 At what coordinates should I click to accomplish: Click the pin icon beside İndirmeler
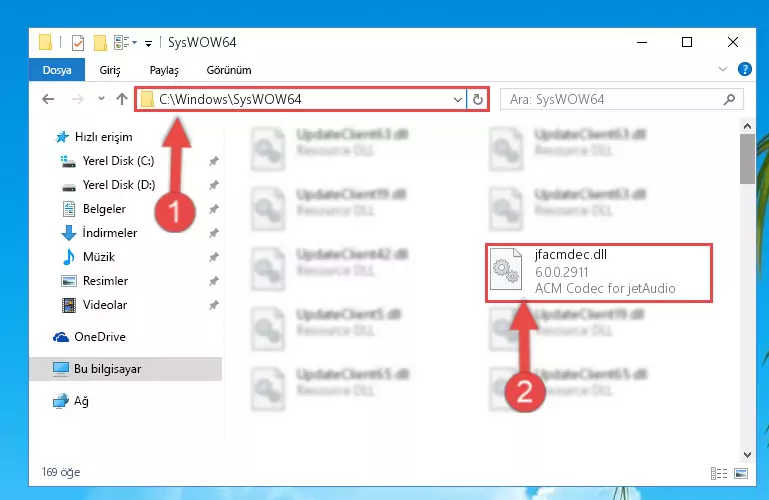point(213,233)
